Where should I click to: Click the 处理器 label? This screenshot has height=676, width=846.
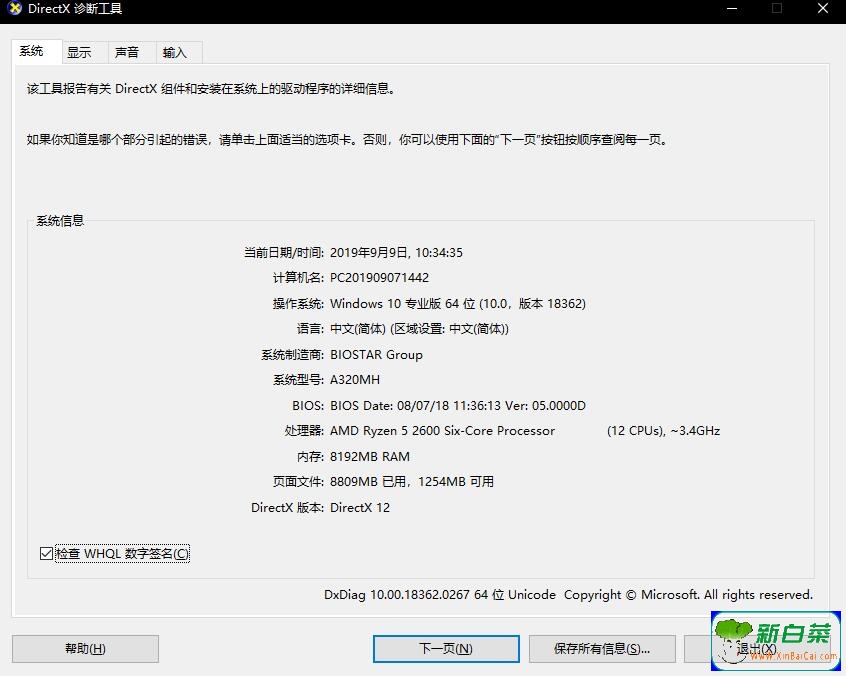point(303,431)
